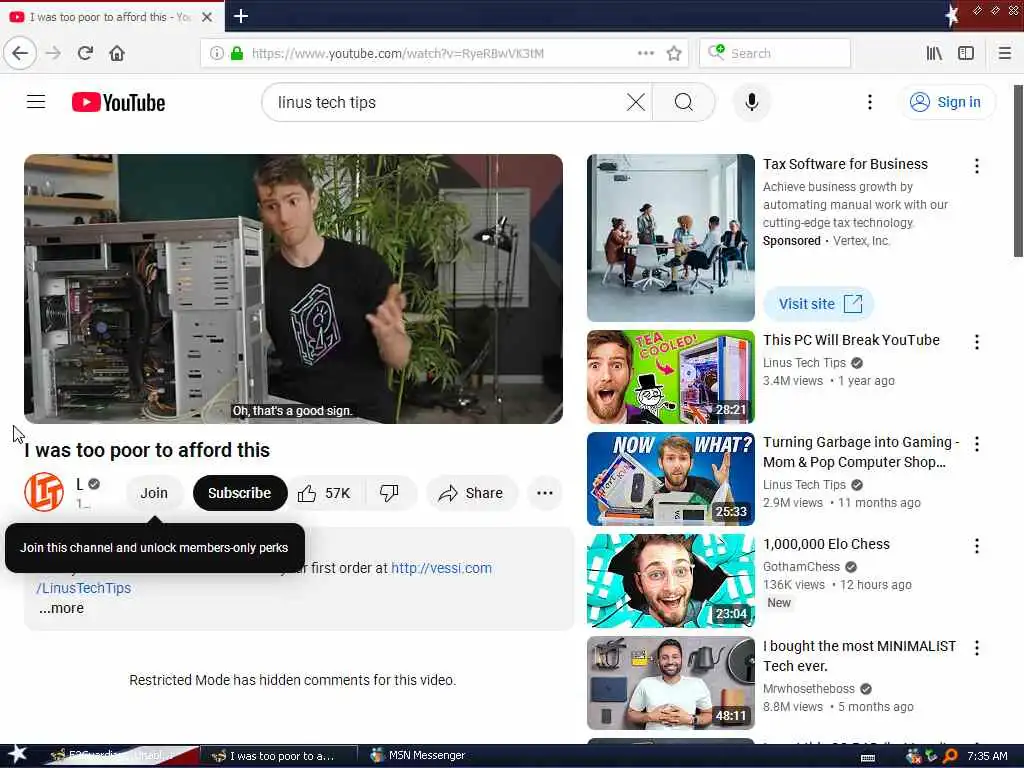The image size is (1024, 768).
Task: Open more actions ellipsis under video
Action: coord(545,493)
